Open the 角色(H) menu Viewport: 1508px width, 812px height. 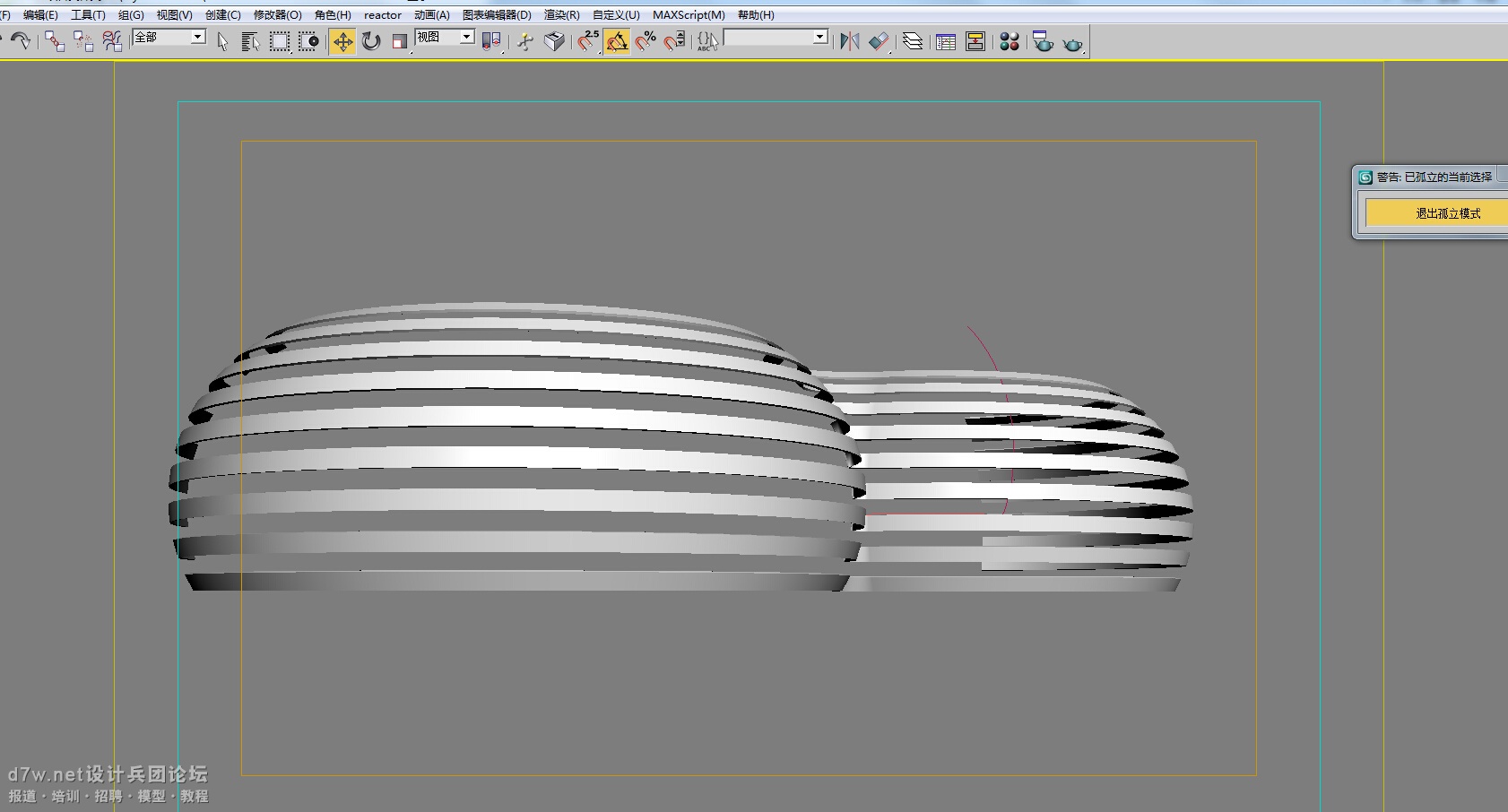(333, 15)
